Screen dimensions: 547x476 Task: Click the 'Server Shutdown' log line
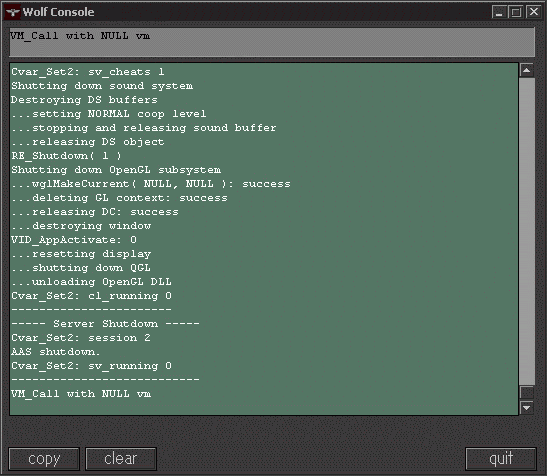pos(105,324)
